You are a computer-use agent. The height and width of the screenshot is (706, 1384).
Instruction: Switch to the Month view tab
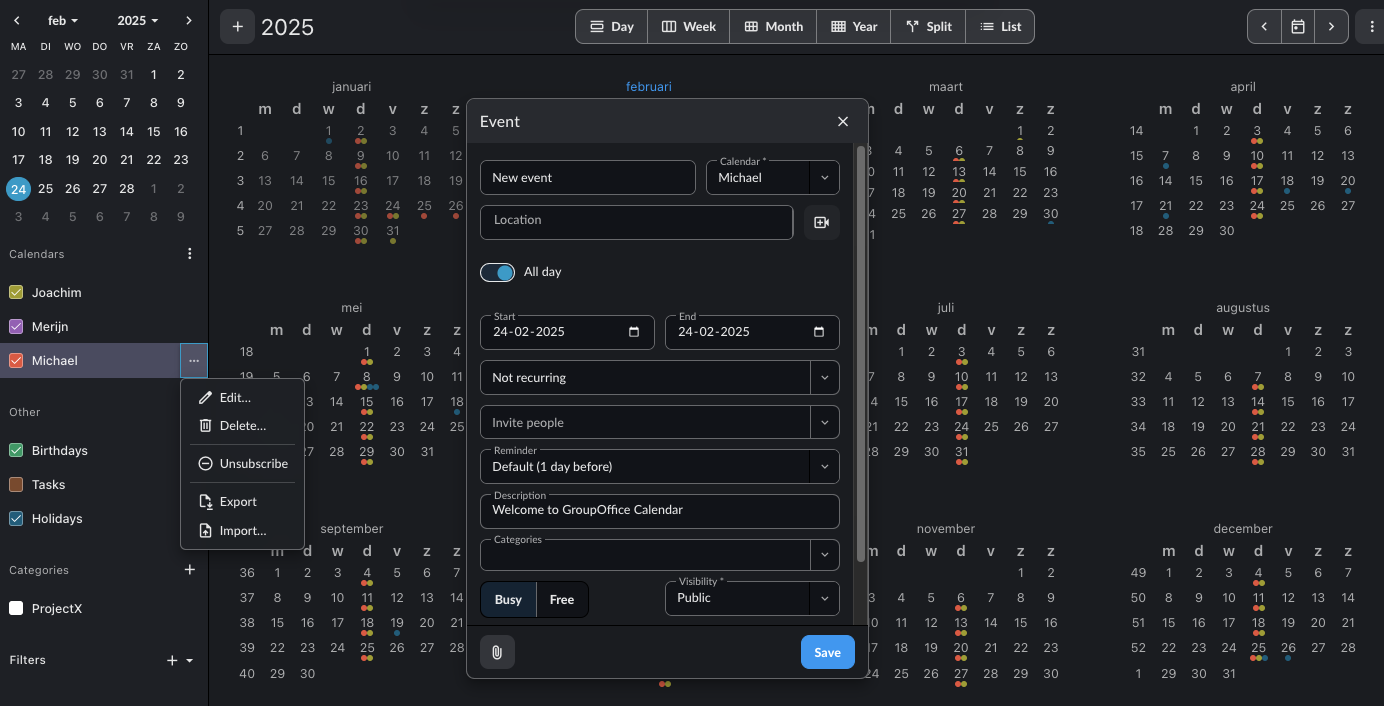point(772,27)
